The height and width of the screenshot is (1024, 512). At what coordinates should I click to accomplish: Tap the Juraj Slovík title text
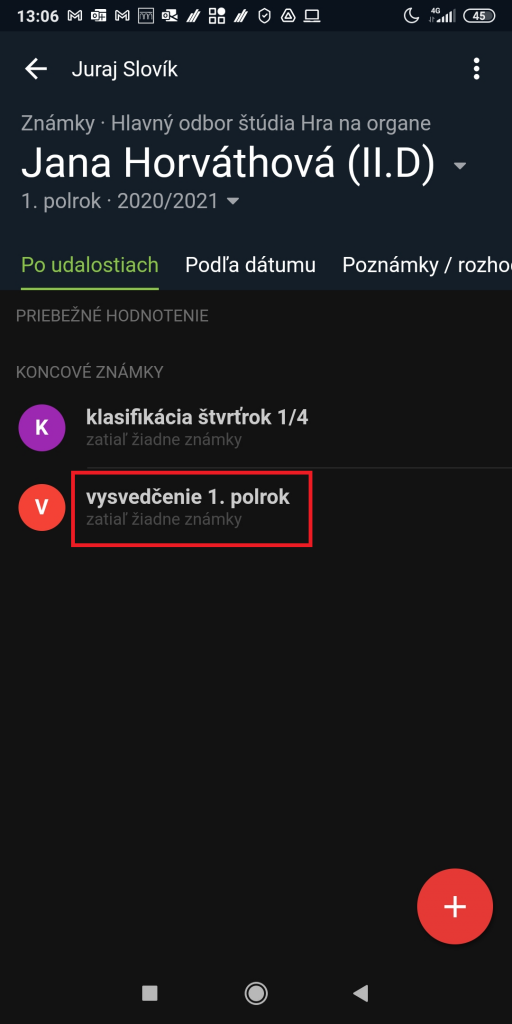(x=124, y=69)
